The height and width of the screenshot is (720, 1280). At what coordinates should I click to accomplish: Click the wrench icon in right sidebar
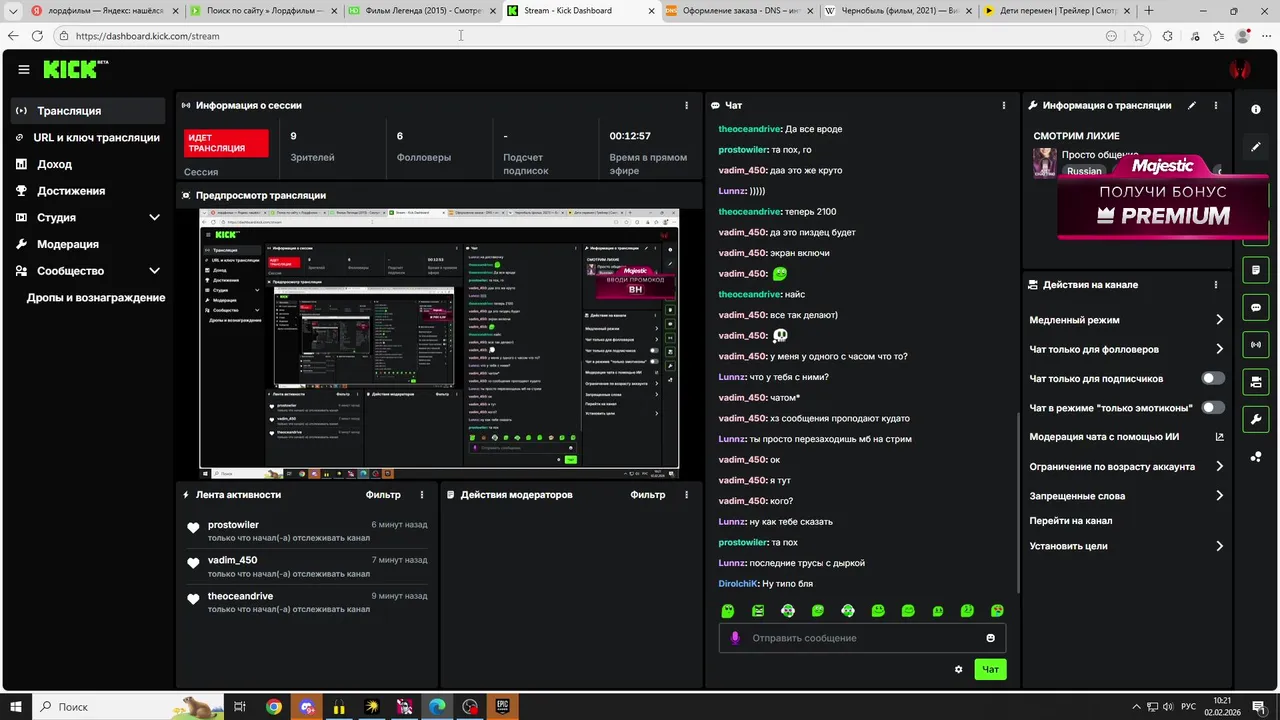[1256, 419]
